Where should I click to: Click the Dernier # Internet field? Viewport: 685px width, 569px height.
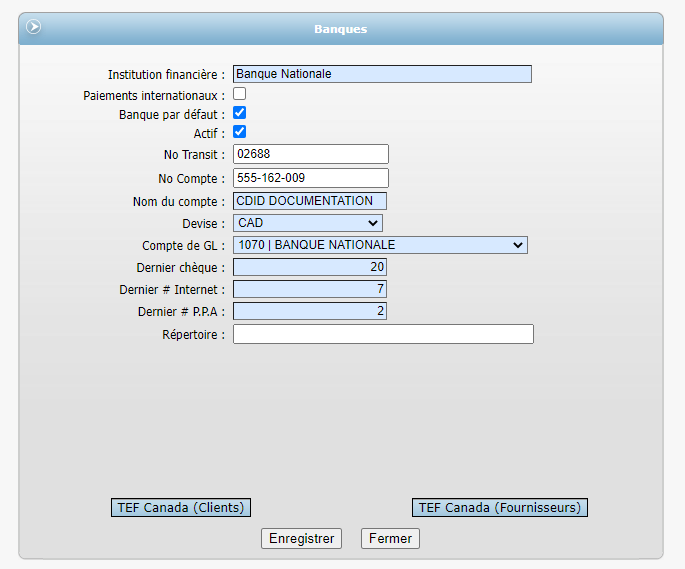point(310,289)
